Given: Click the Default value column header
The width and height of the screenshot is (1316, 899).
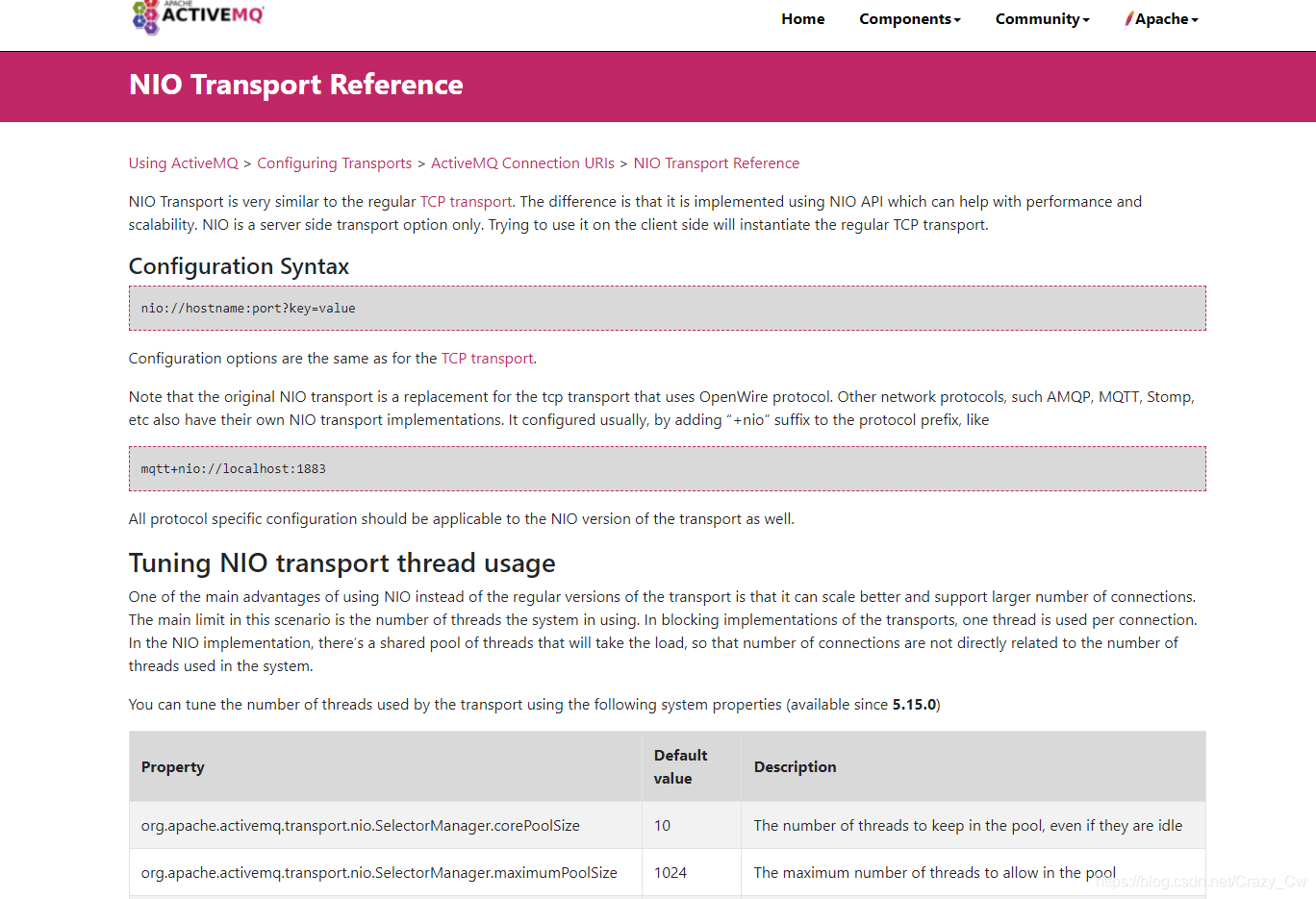Looking at the screenshot, I should (692, 767).
